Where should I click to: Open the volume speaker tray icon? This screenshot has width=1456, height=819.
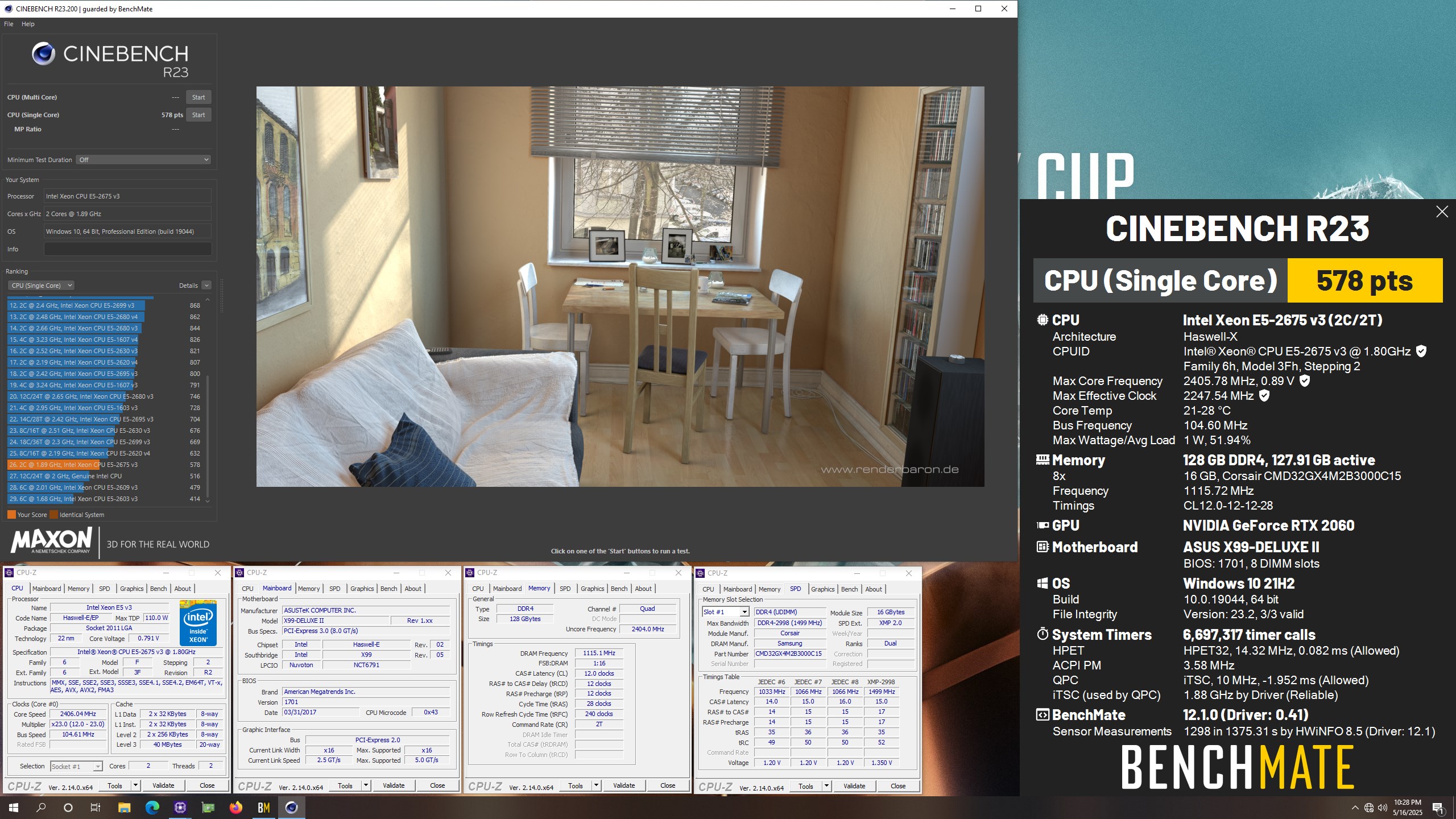pos(1383,808)
